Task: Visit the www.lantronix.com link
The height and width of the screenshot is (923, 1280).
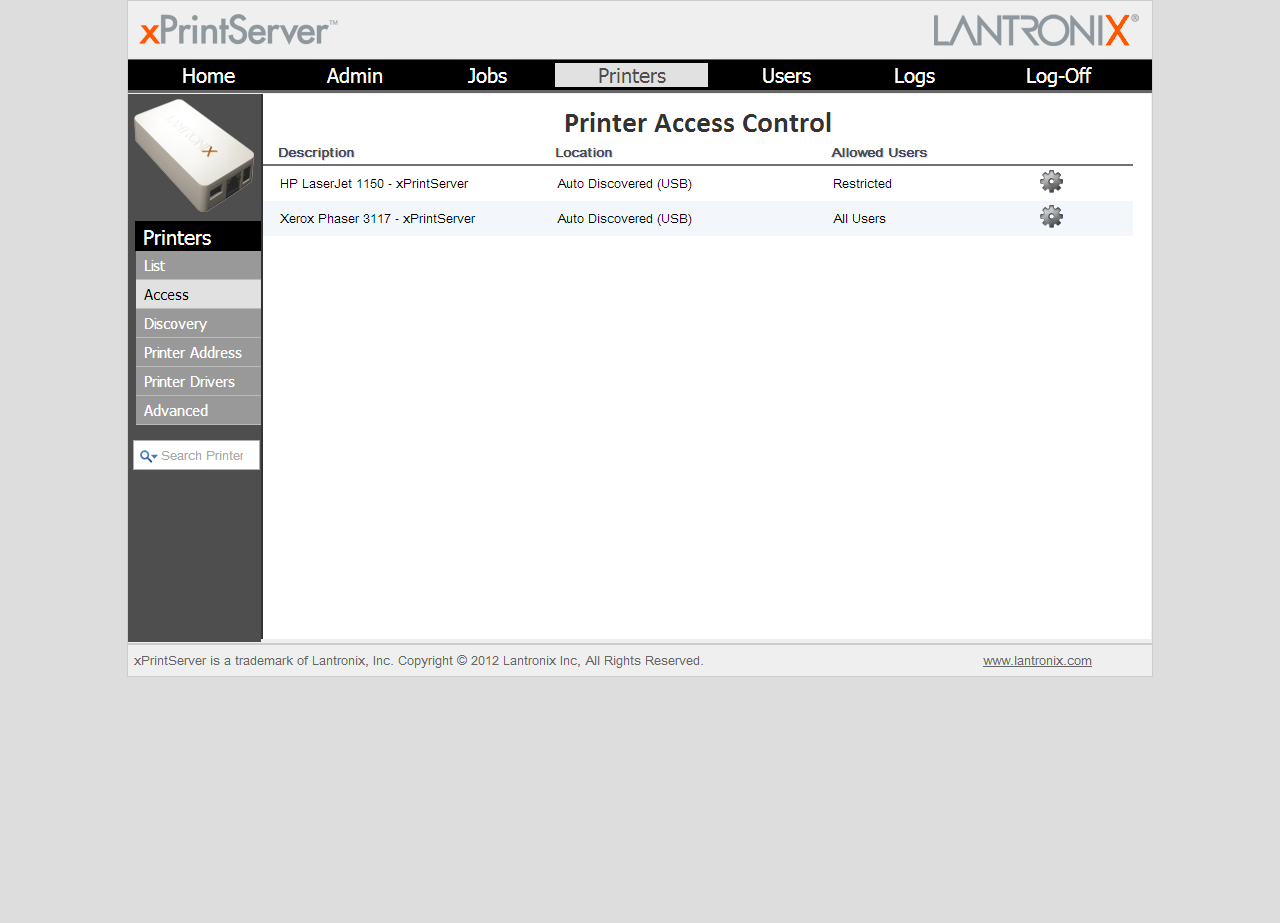Action: (x=1037, y=661)
